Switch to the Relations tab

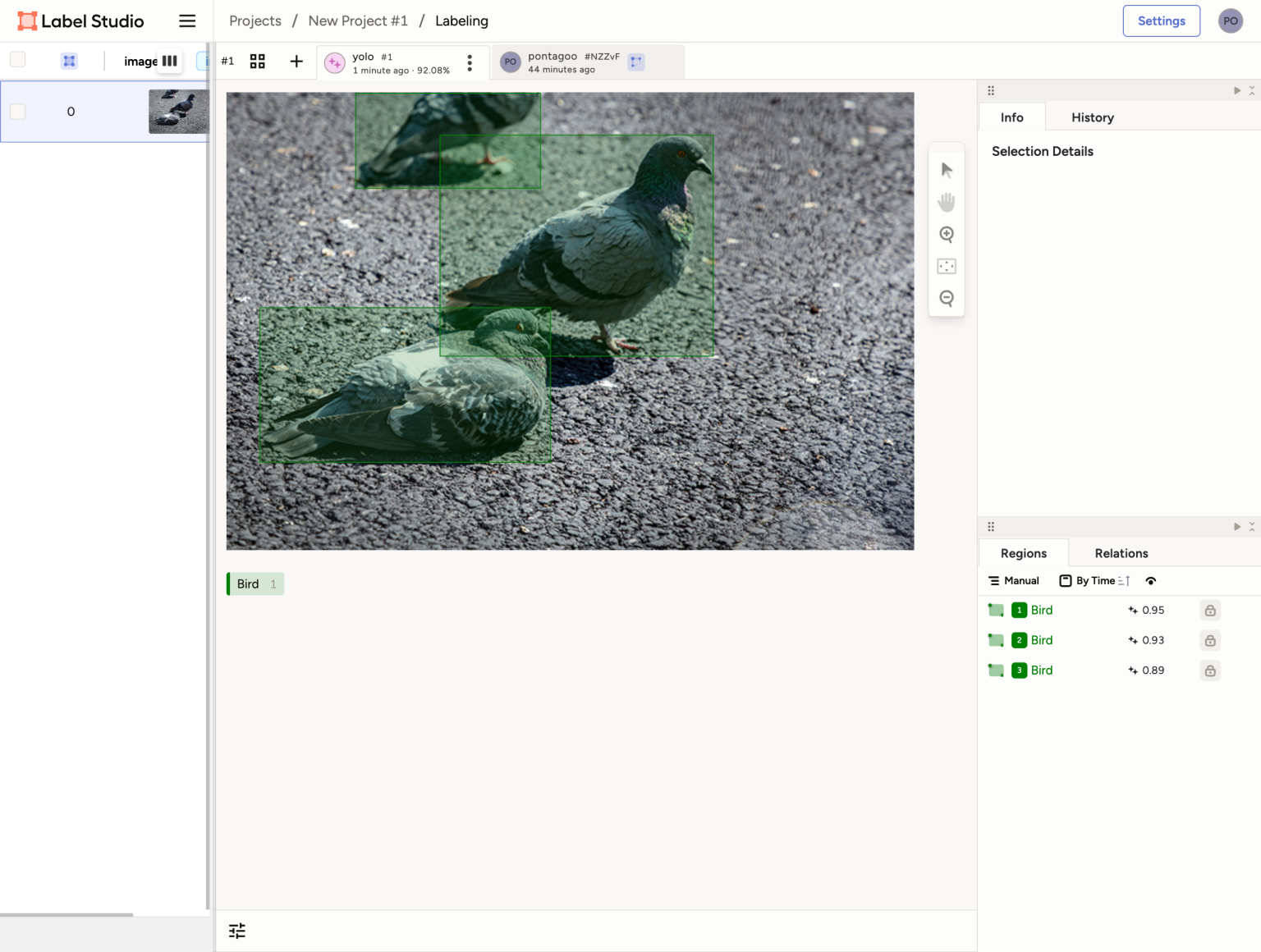coord(1121,553)
